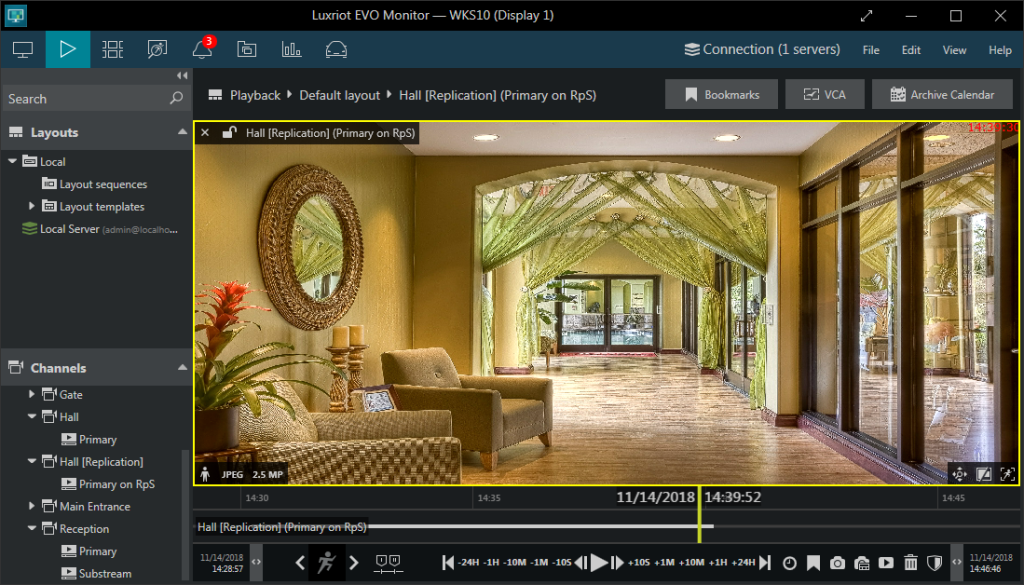Expand the viewport to fullscreen
This screenshot has width=1024, height=585.
(1008, 474)
